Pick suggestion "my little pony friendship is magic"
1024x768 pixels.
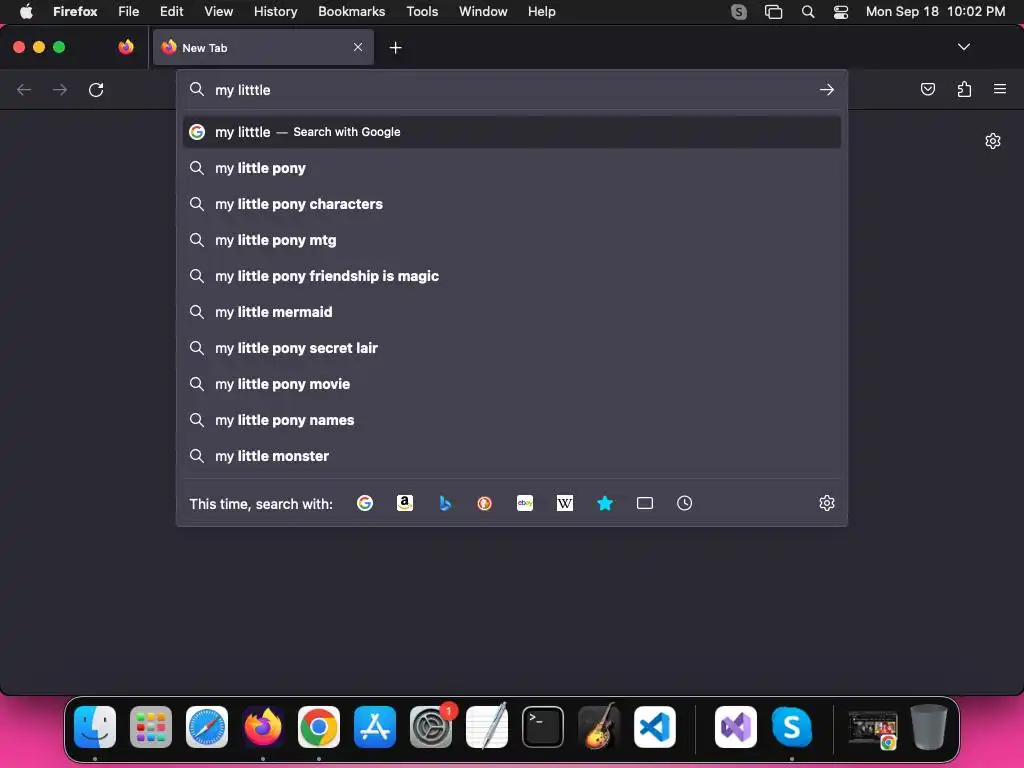click(x=511, y=276)
